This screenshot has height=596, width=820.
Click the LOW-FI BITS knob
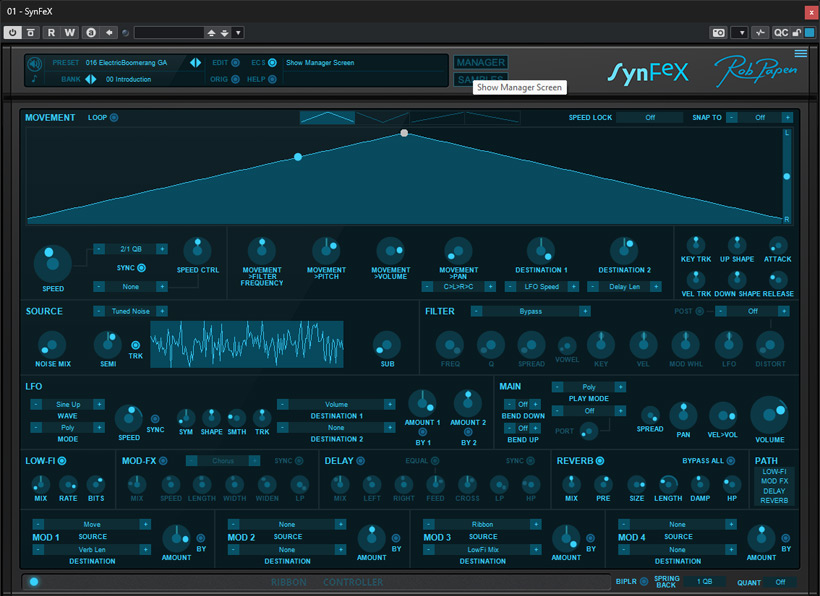pyautogui.click(x=96, y=485)
